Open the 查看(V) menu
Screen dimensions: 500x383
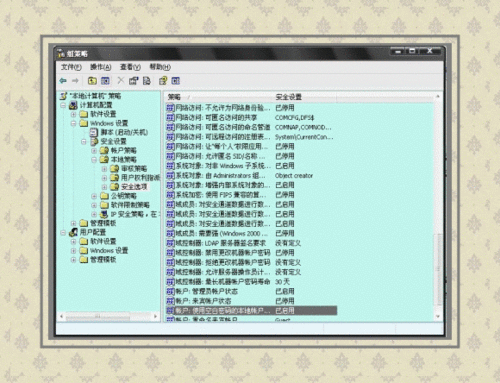130,67
